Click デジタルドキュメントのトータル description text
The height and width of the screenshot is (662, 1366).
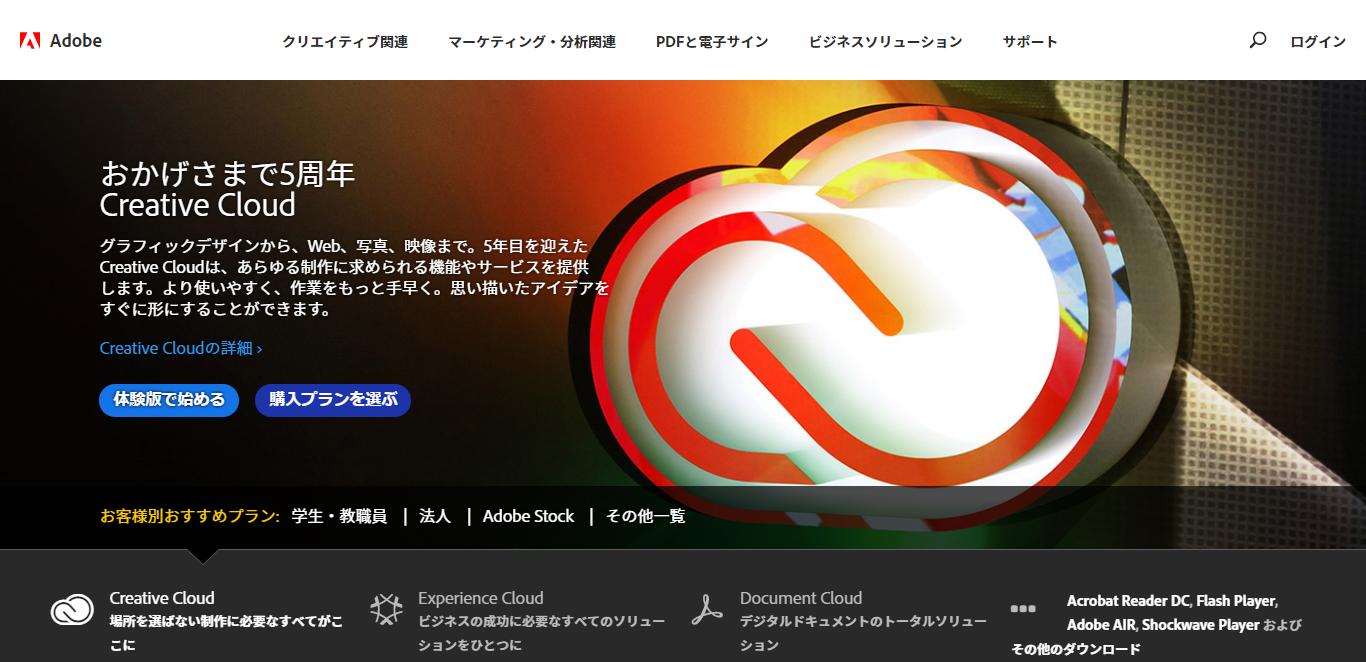(x=863, y=633)
